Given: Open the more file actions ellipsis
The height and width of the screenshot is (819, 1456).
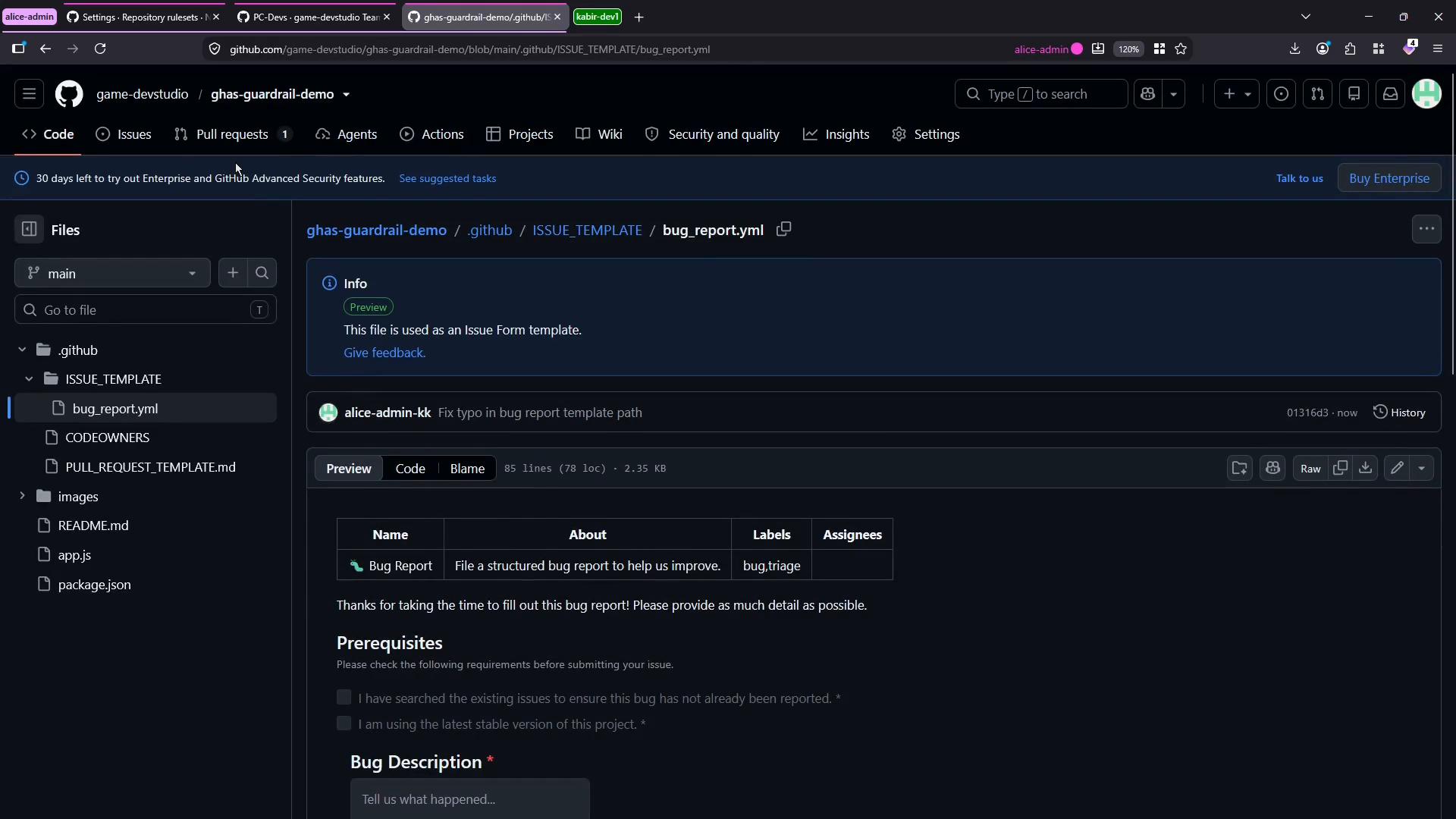Looking at the screenshot, I should point(1426,229).
